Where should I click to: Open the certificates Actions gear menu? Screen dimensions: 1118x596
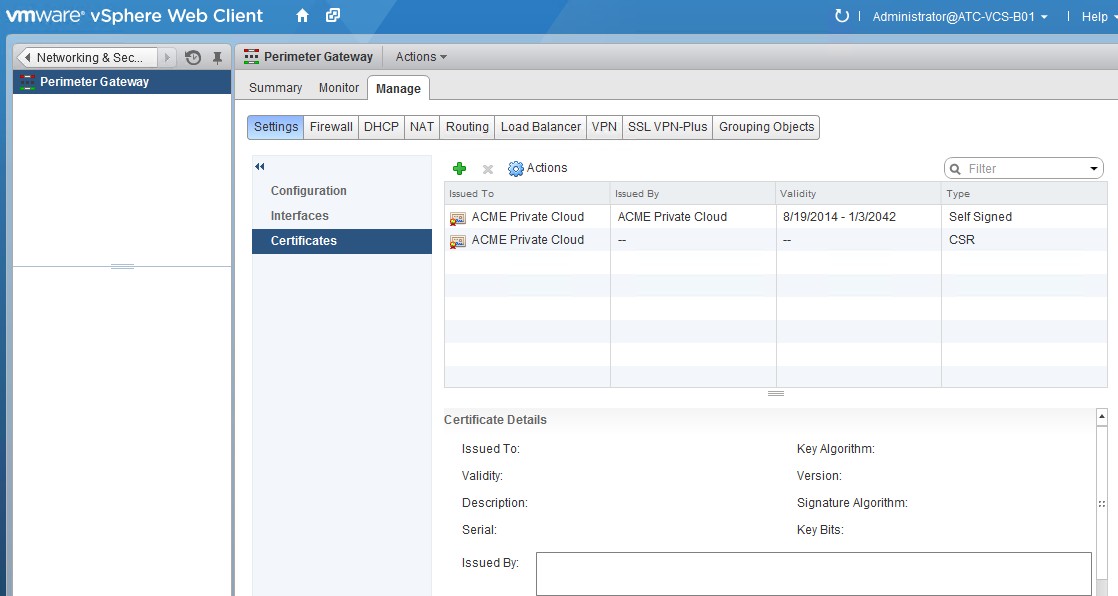click(x=537, y=168)
